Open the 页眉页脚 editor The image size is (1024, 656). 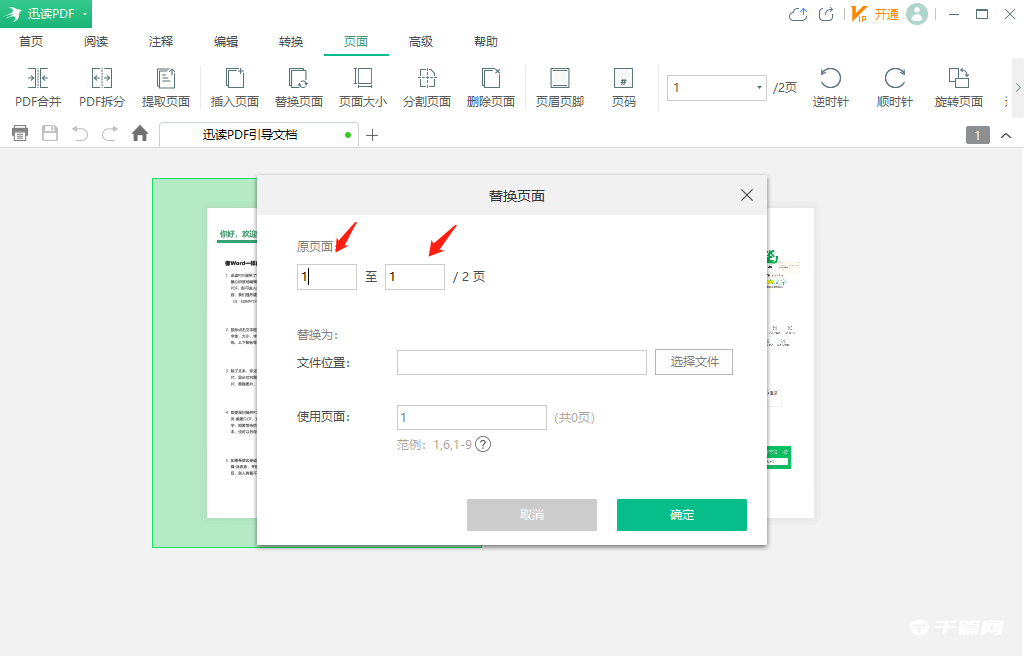pos(559,88)
